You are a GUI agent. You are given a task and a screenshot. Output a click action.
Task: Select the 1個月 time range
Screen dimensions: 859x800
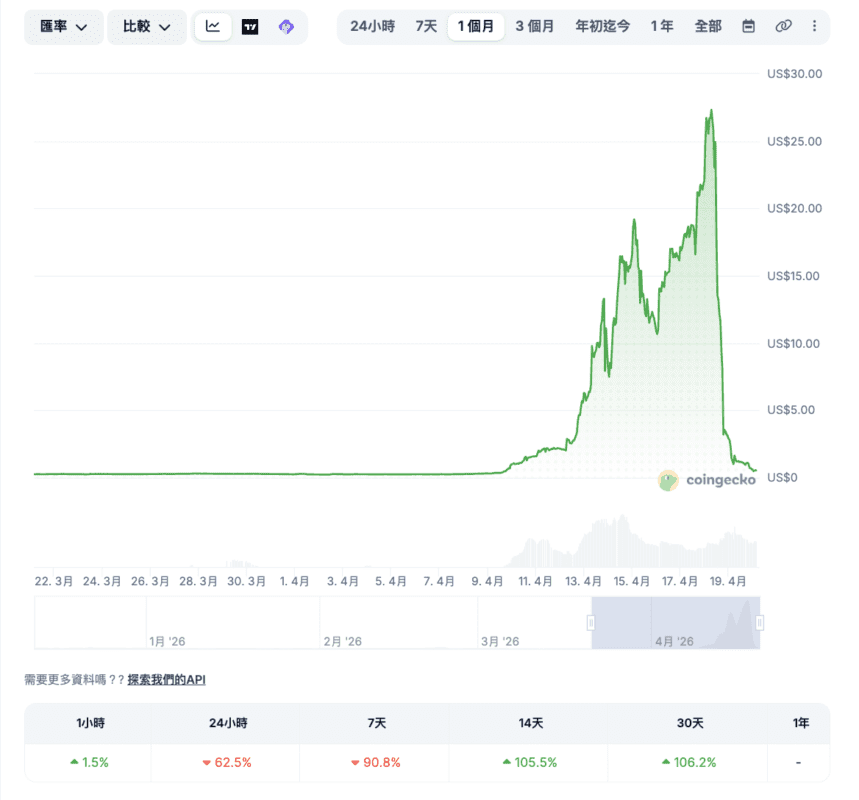tap(476, 27)
